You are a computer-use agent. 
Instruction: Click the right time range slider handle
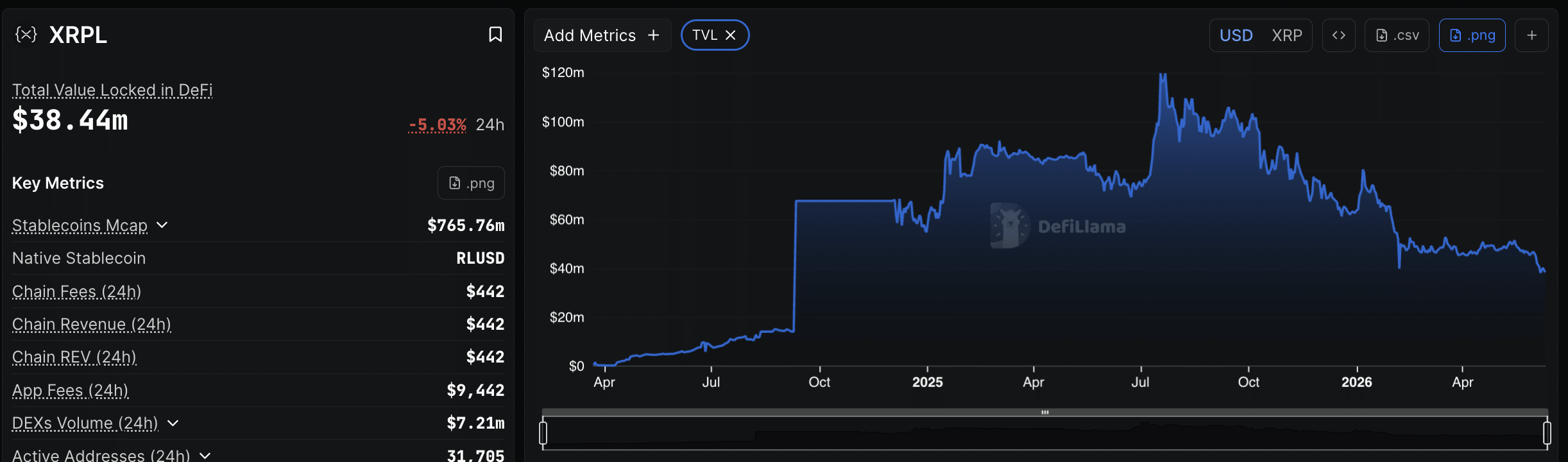tap(1547, 432)
